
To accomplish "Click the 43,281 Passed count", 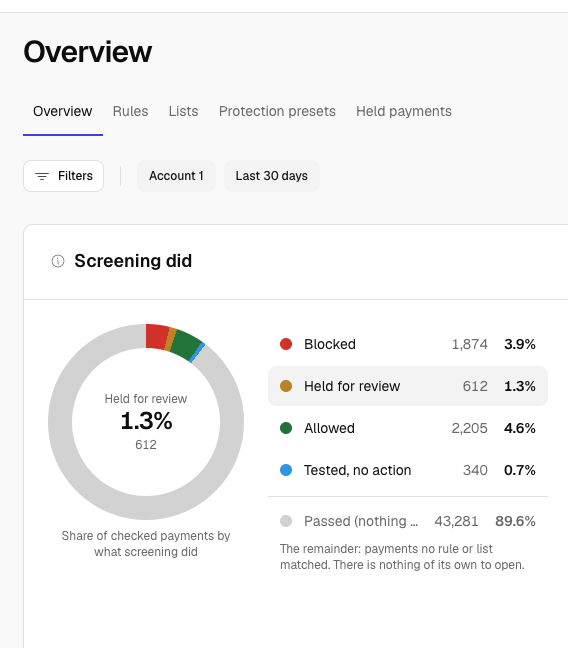I will (456, 521).
